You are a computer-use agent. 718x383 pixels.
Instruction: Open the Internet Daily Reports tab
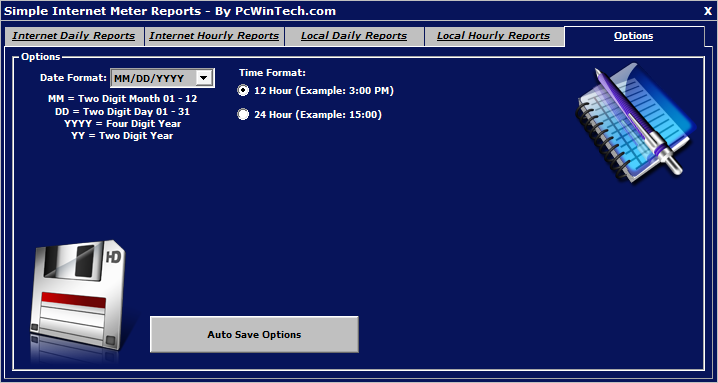[x=74, y=36]
